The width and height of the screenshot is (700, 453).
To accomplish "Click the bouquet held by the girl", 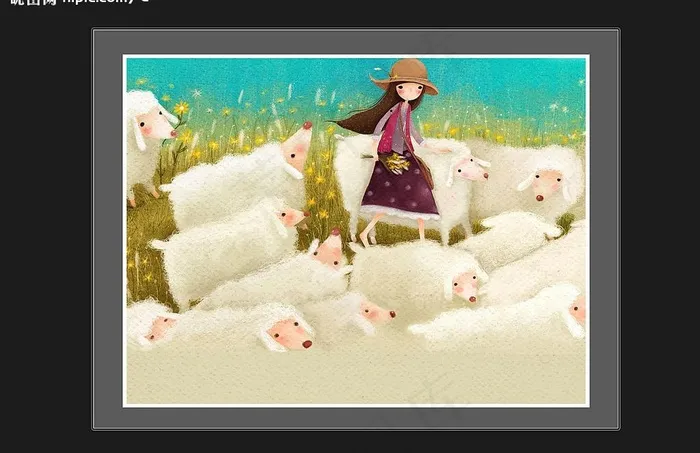I will 397,162.
